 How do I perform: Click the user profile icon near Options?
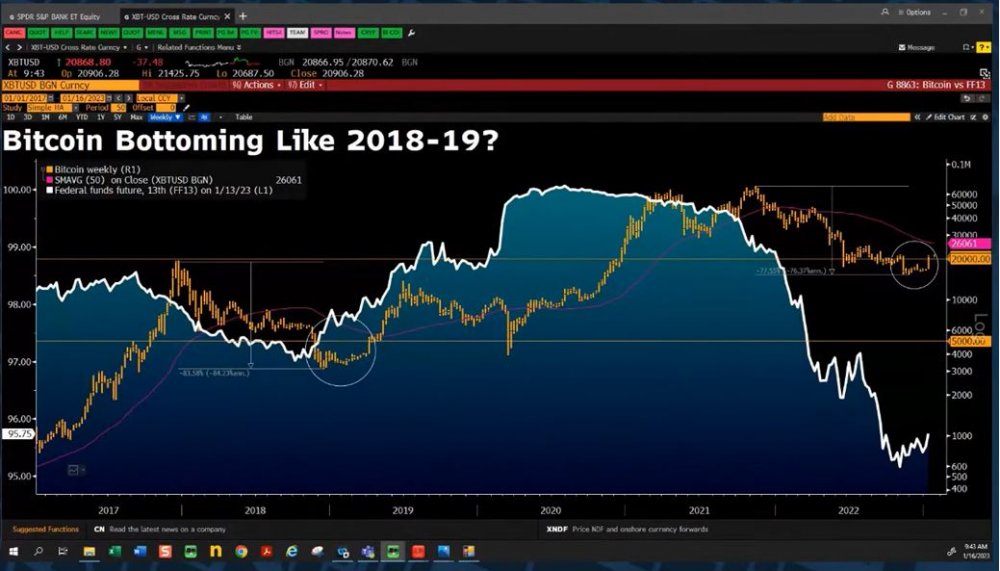[x=883, y=13]
